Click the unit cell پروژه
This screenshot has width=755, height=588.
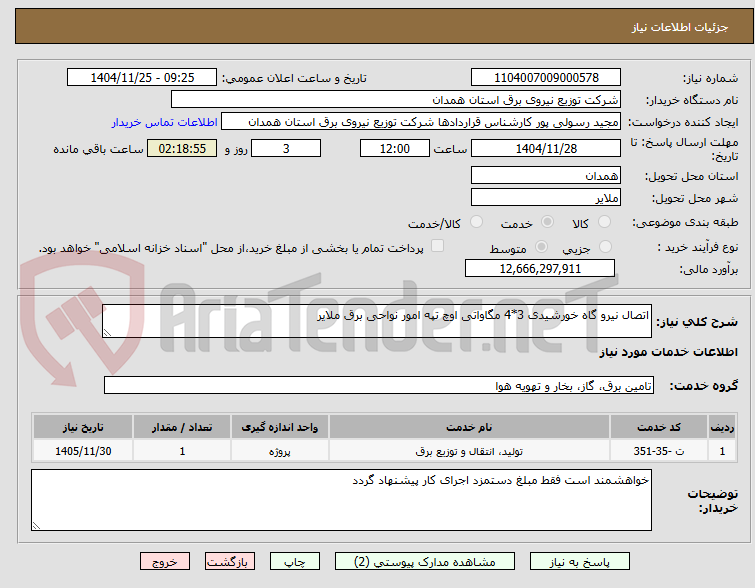(x=280, y=451)
